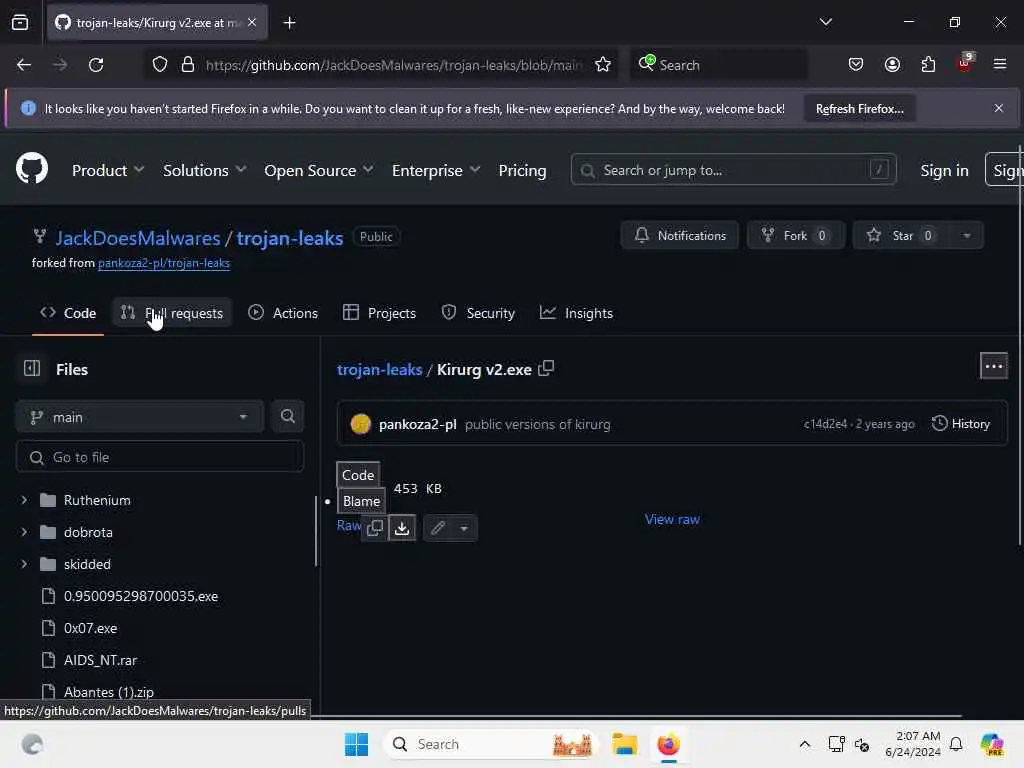Bookmark this page with the star icon
The image size is (1024, 768).
point(603,65)
